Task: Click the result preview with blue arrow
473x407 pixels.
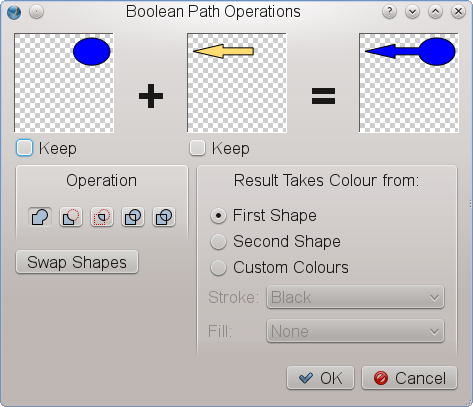Action: pos(409,83)
